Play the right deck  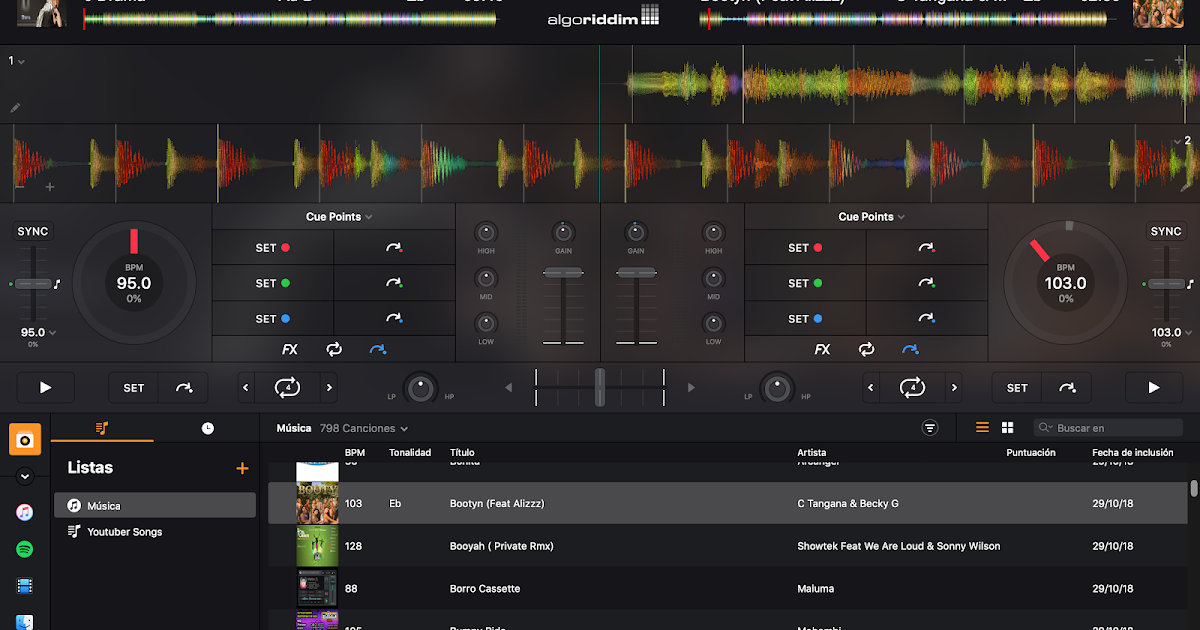pyautogui.click(x=1154, y=387)
